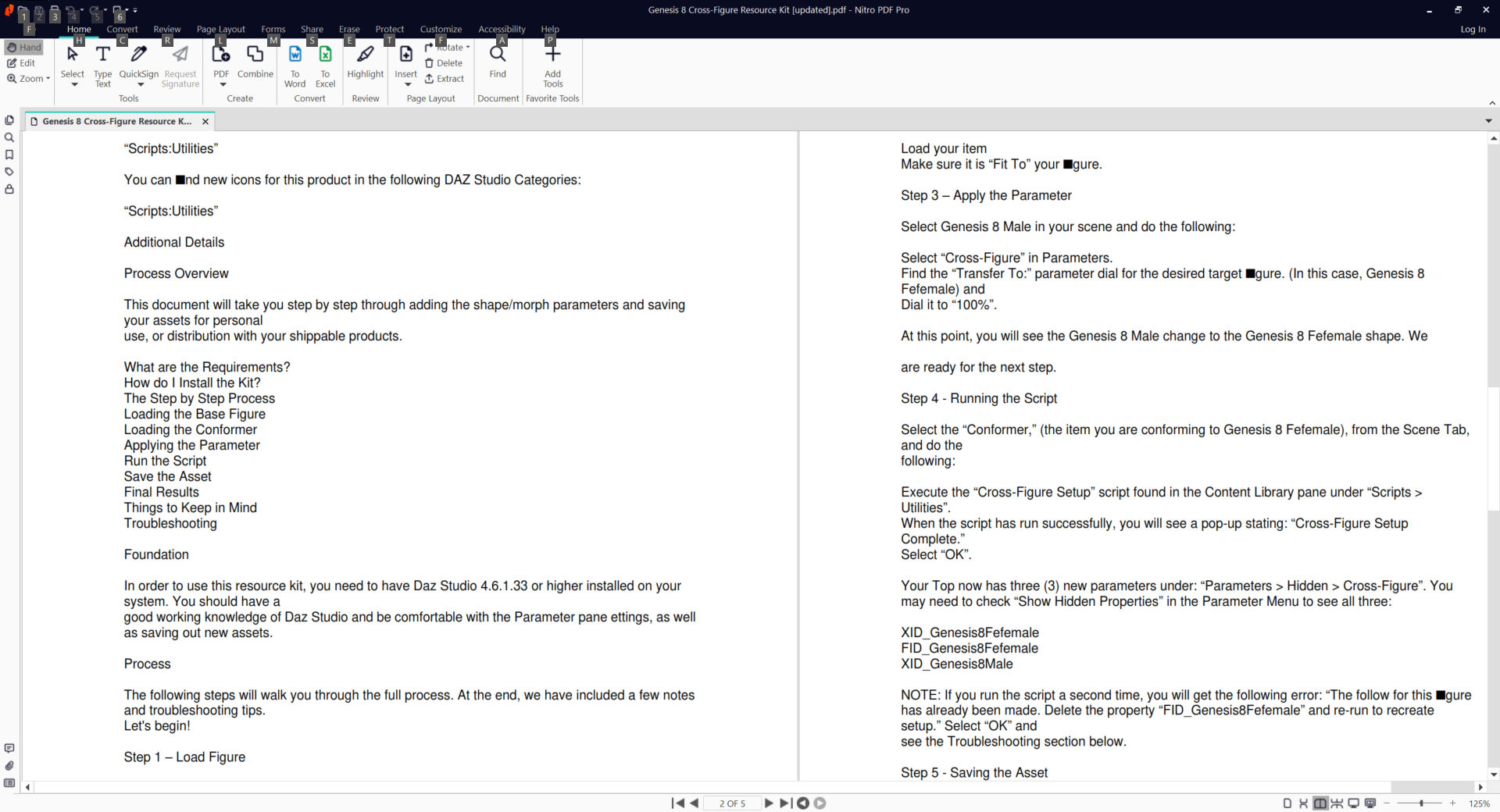1500x812 pixels.
Task: Convert the PDF To Excel
Action: (x=325, y=66)
